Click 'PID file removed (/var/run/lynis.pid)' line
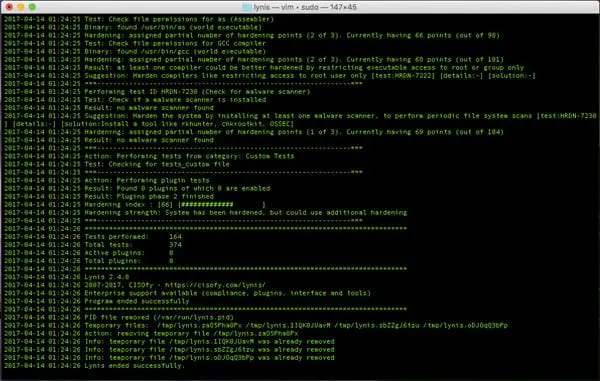 pyautogui.click(x=119, y=317)
